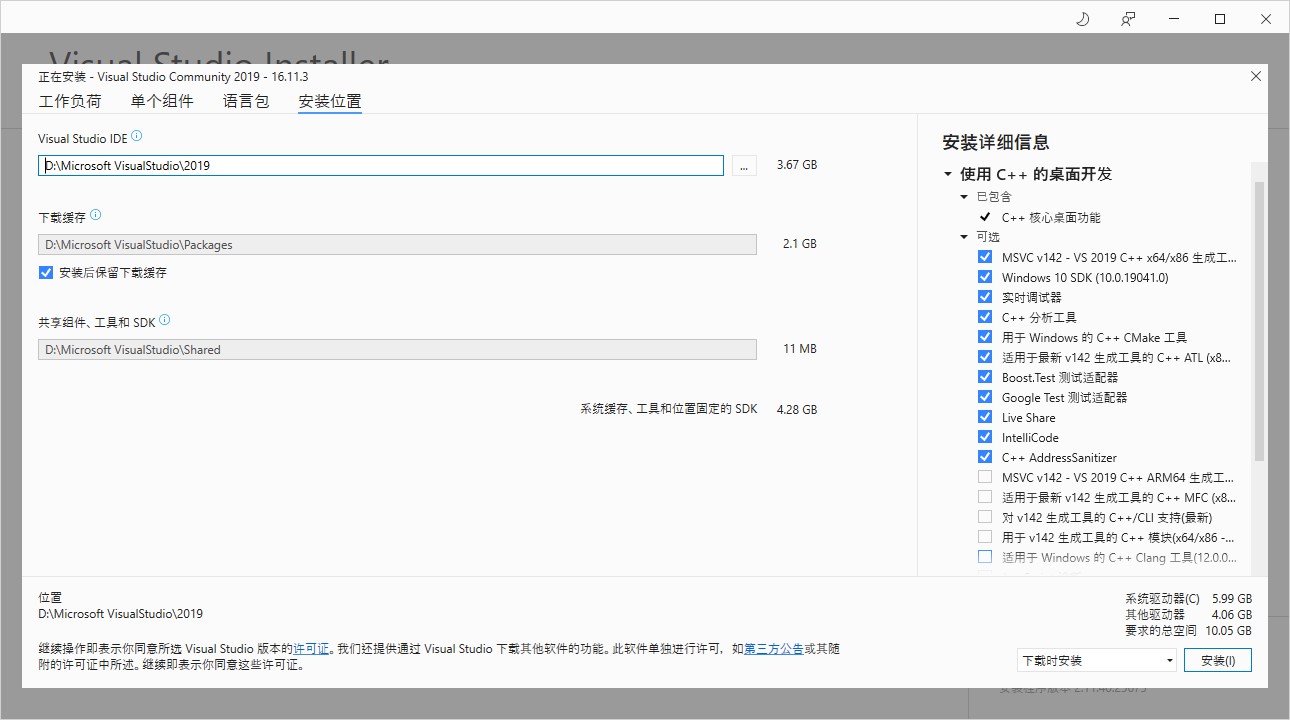Collapse the 可选 group
1290x720 pixels.
(964, 237)
